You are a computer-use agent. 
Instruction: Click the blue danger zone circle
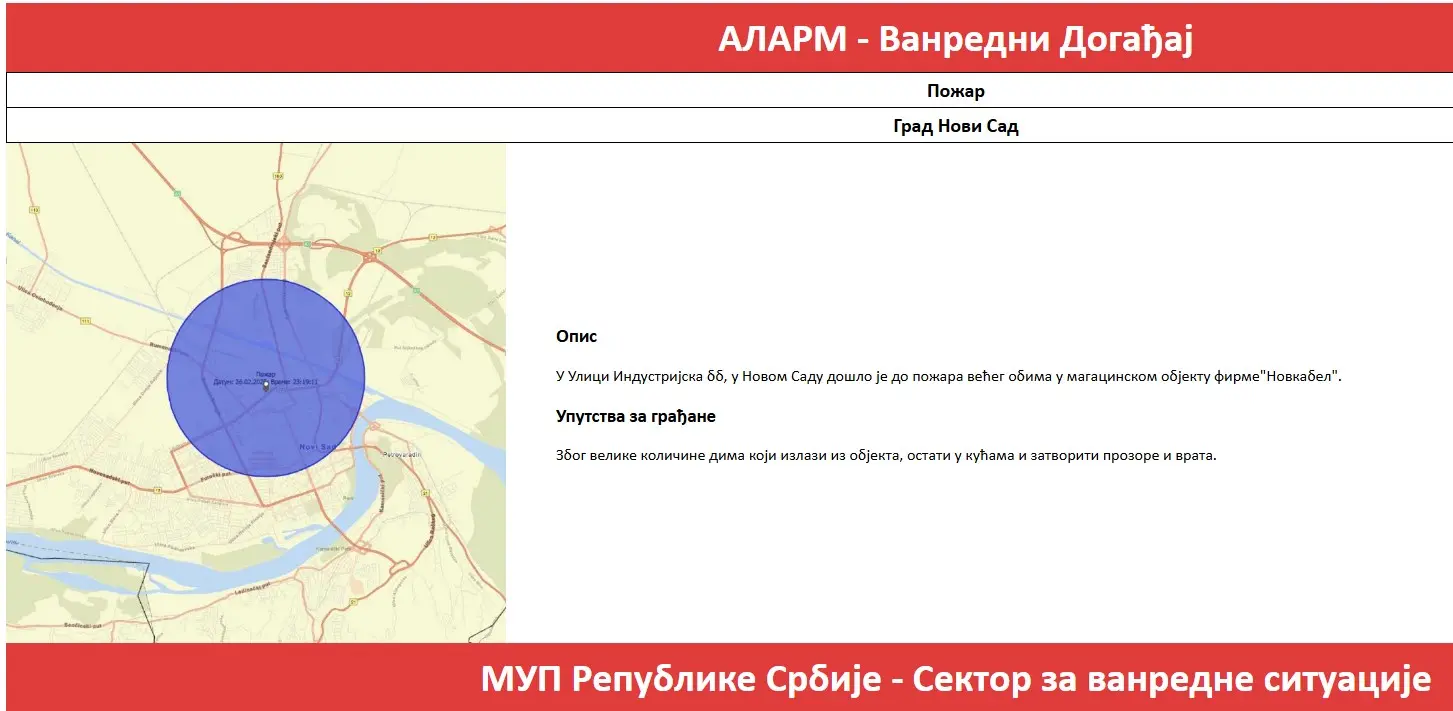[x=230, y=330]
